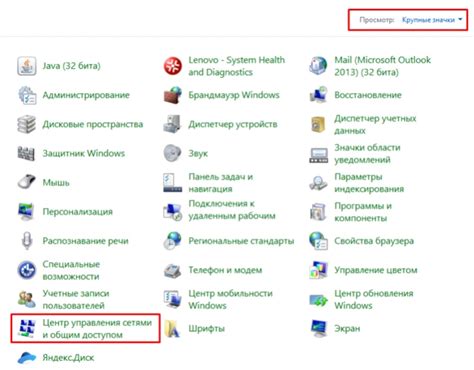This screenshot has height=370, width=474.
Task: Click the Программы и компоненты icon
Action: pyautogui.click(x=318, y=212)
